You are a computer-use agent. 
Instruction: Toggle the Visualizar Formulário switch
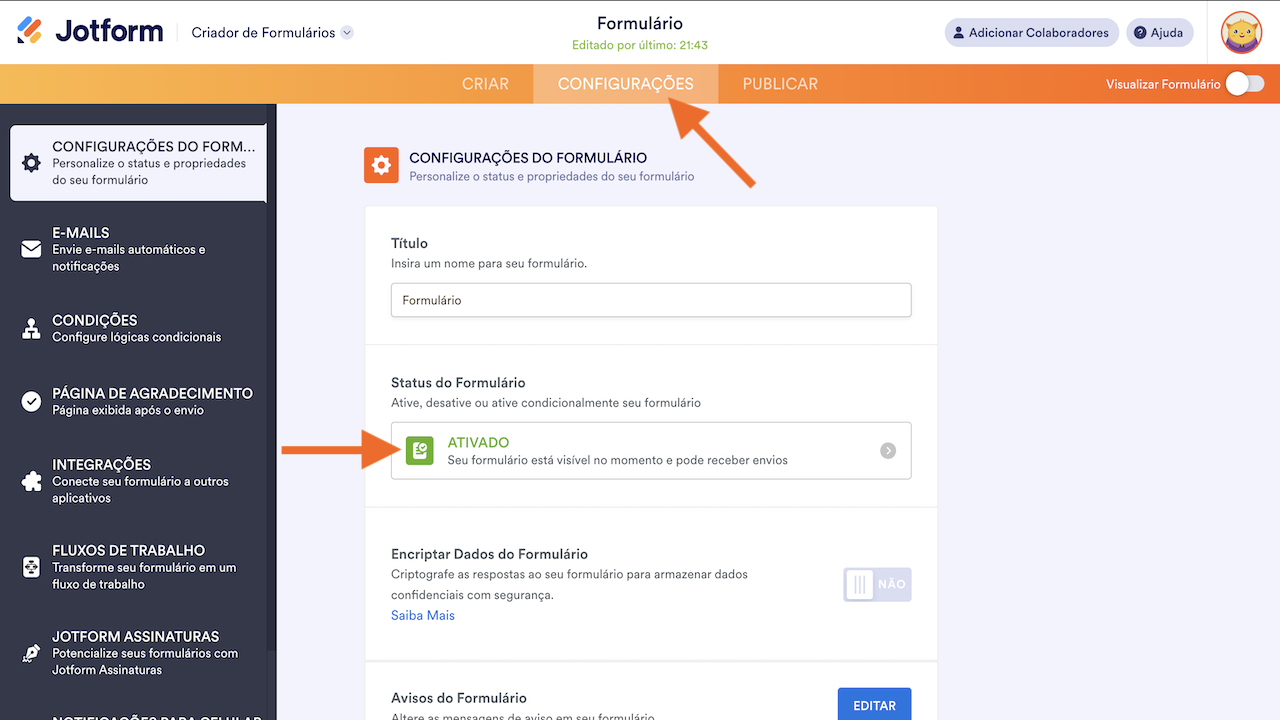tap(1245, 84)
